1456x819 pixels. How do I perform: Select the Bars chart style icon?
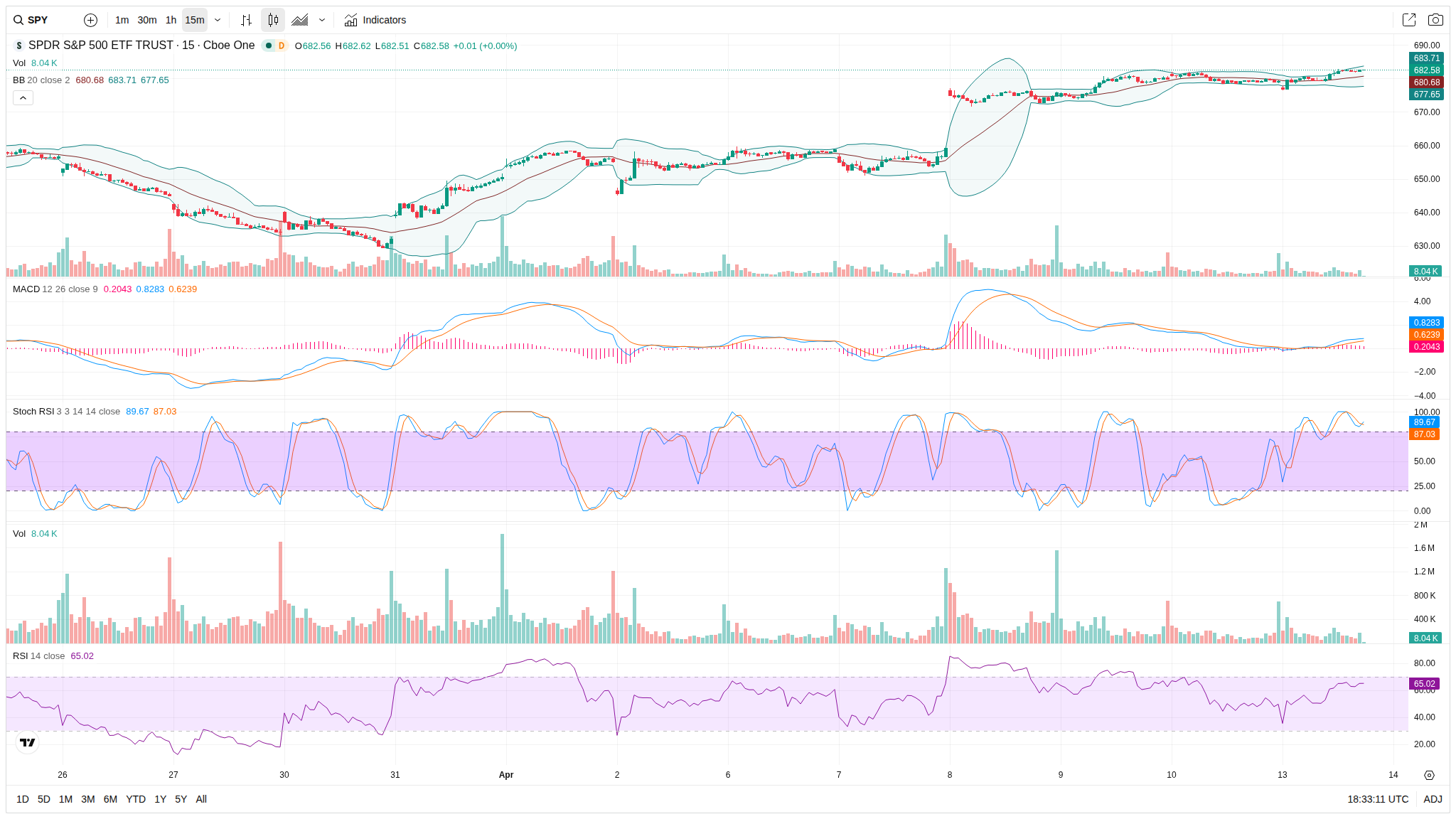[x=246, y=20]
